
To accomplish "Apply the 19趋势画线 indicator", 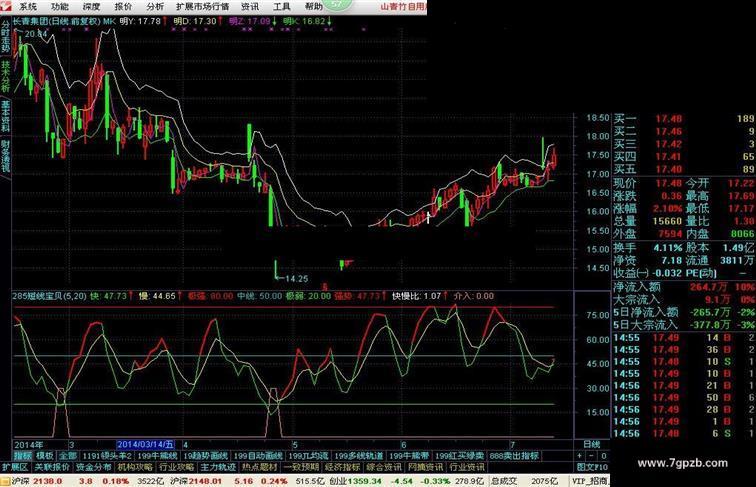I will pos(205,456).
